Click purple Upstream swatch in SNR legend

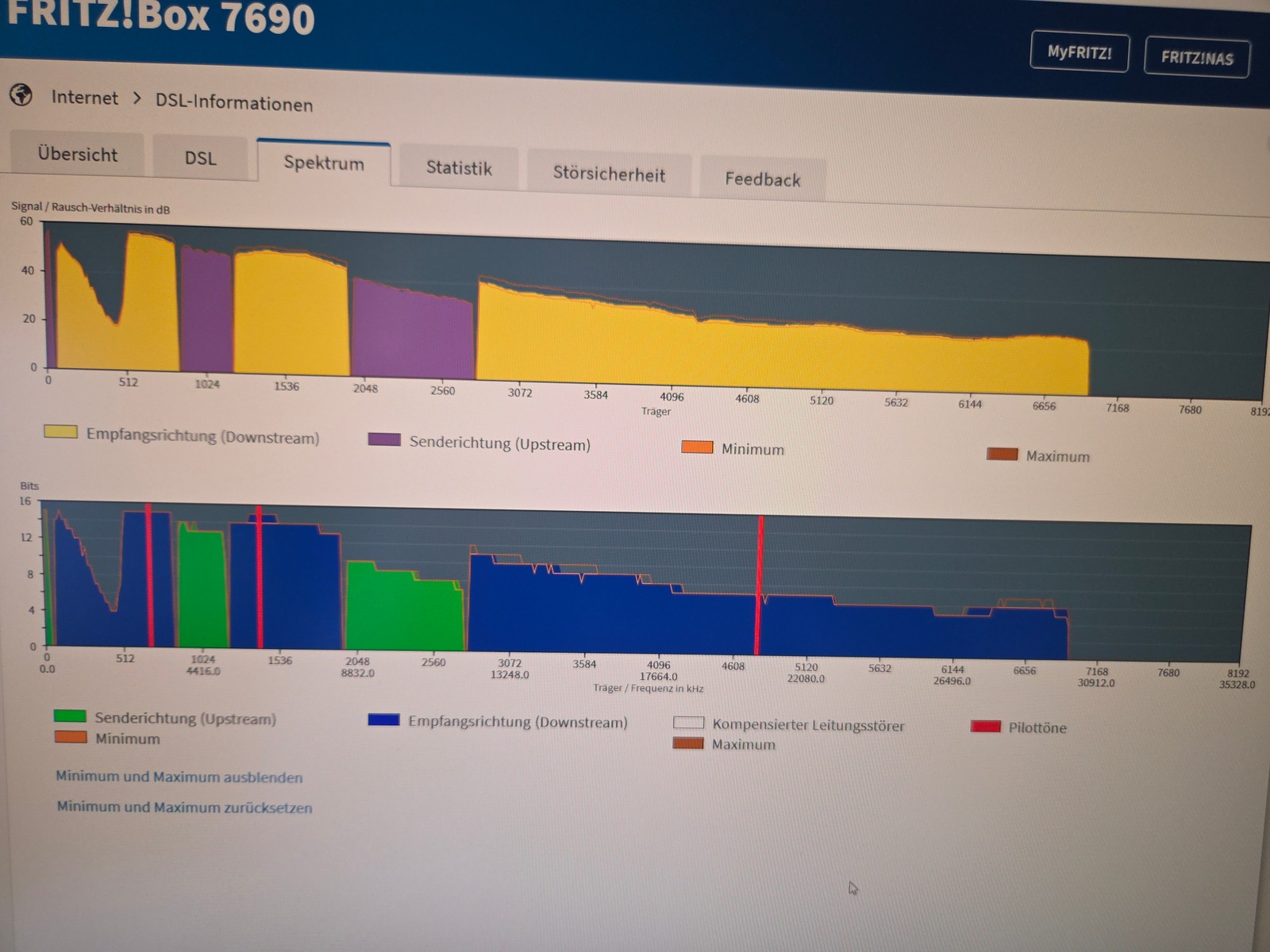384,440
